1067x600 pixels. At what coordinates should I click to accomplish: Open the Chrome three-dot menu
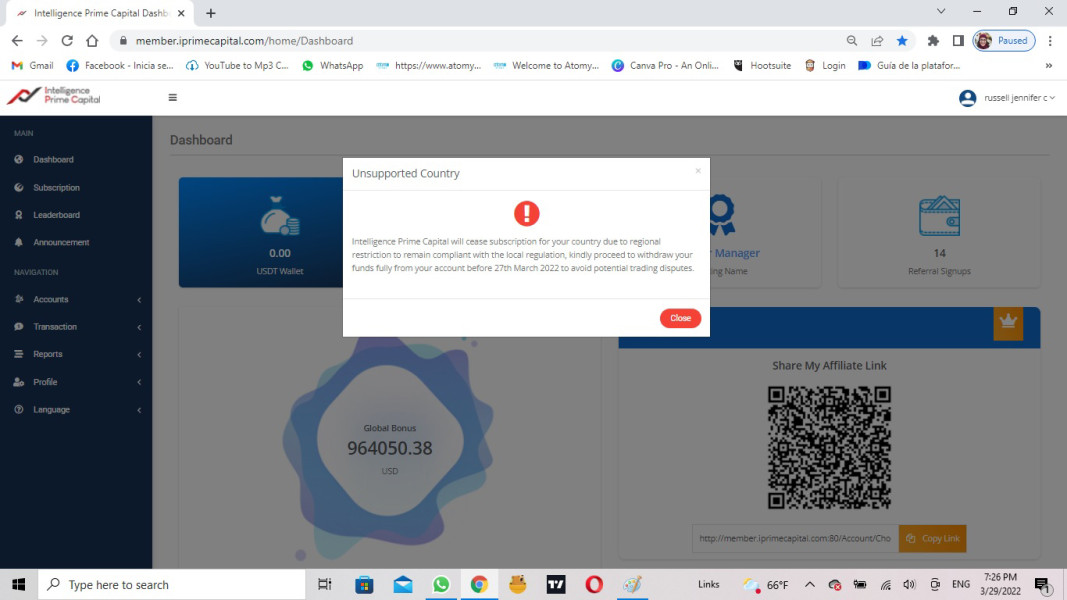point(1050,41)
